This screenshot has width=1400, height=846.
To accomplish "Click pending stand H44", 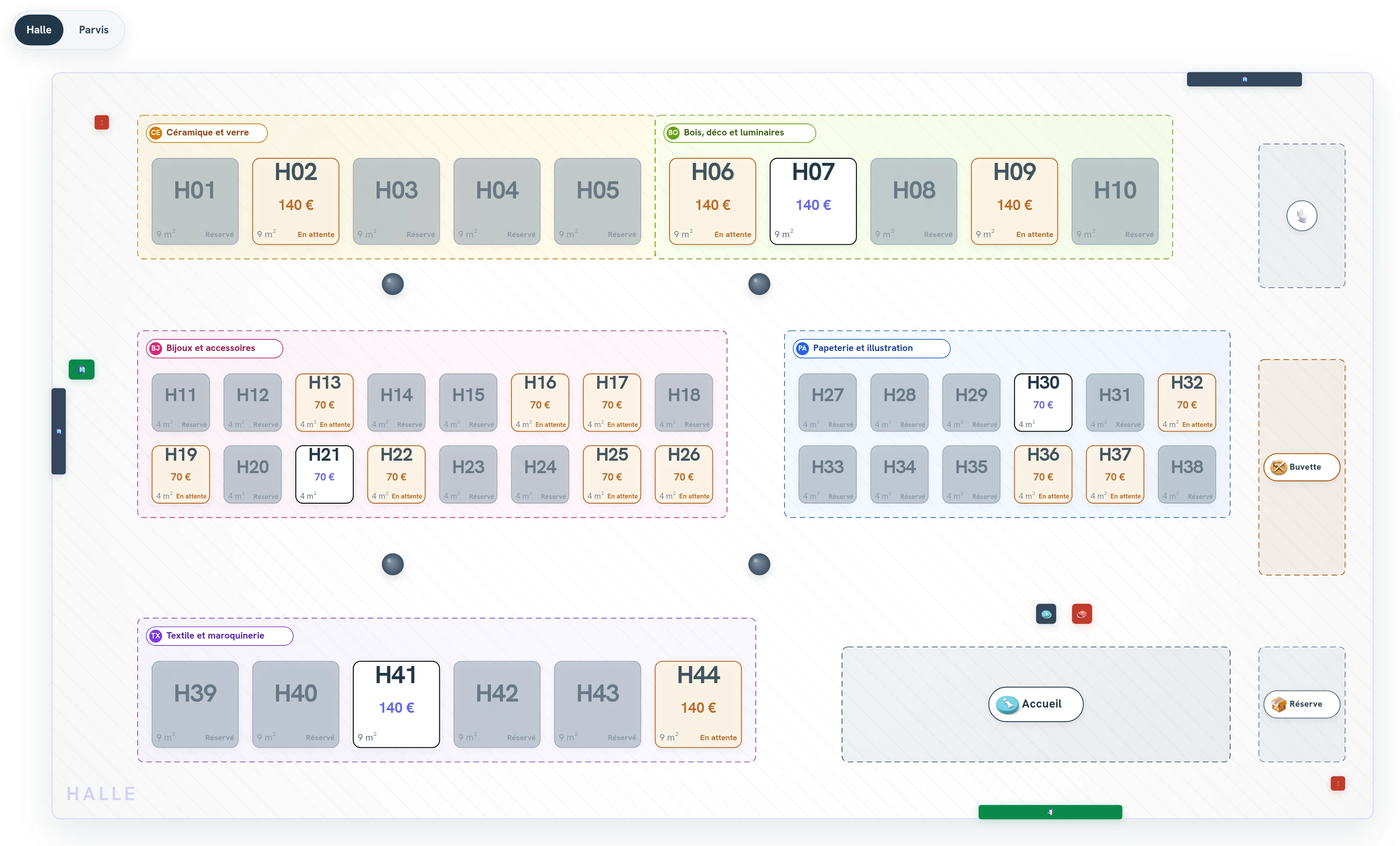I will (x=698, y=704).
